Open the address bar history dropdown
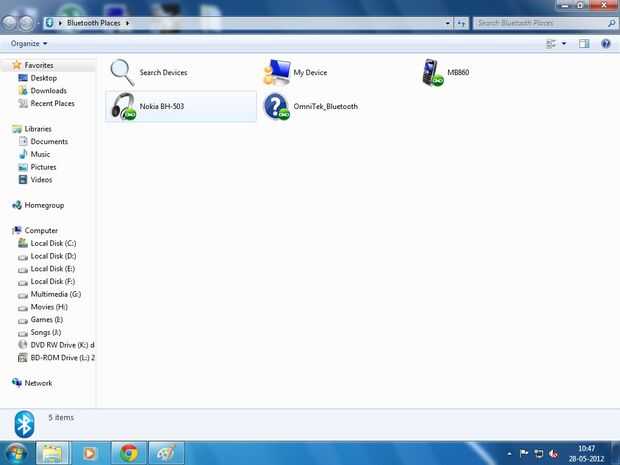The height and width of the screenshot is (465, 620). [447, 23]
